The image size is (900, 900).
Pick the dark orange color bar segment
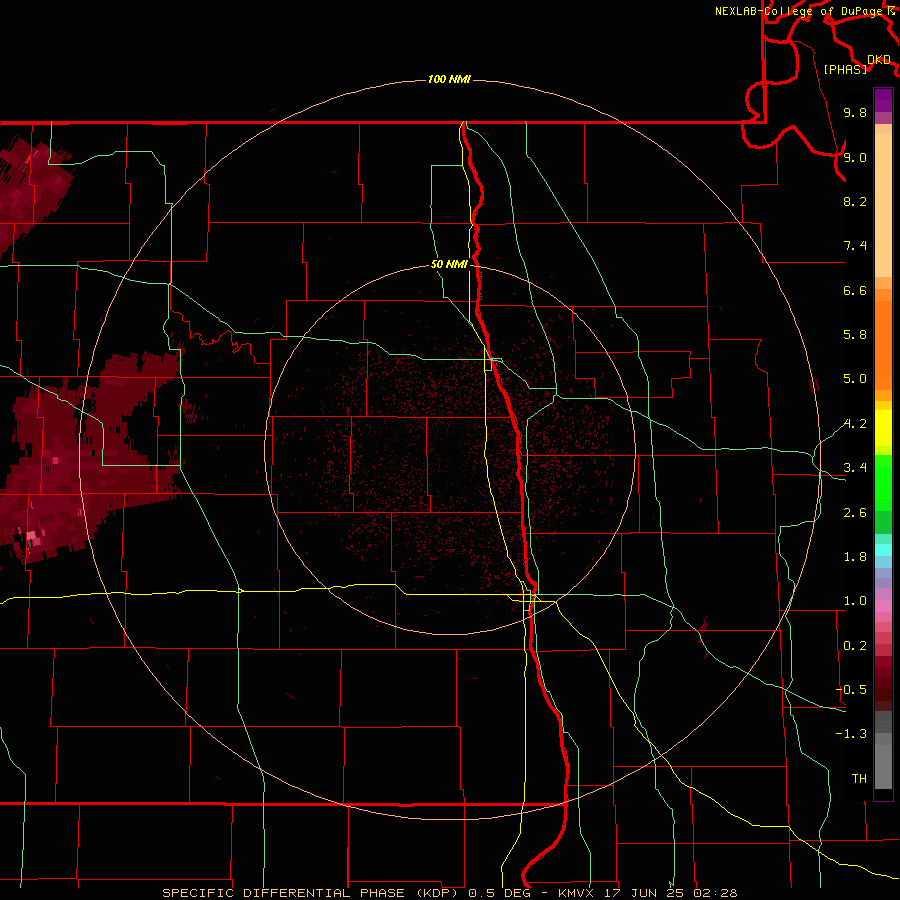[883, 345]
